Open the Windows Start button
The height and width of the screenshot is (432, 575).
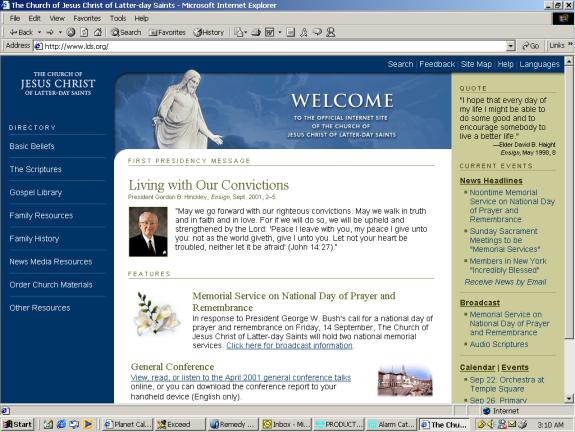(x=17, y=424)
